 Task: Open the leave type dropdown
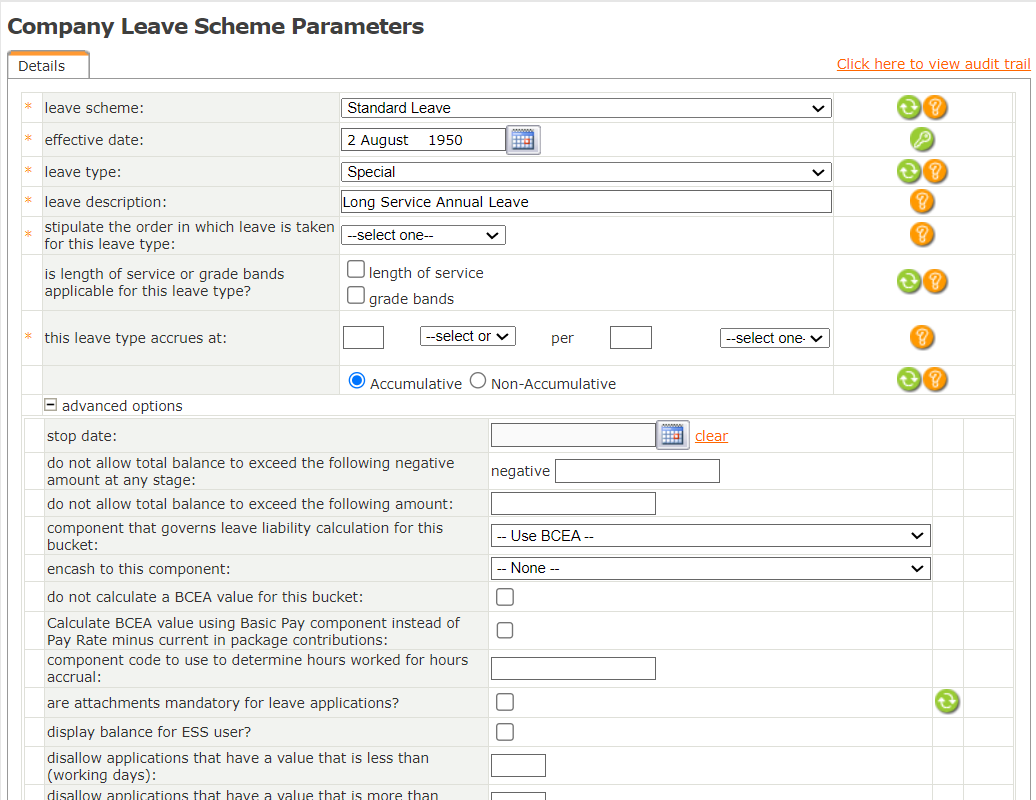pyautogui.click(x=586, y=172)
